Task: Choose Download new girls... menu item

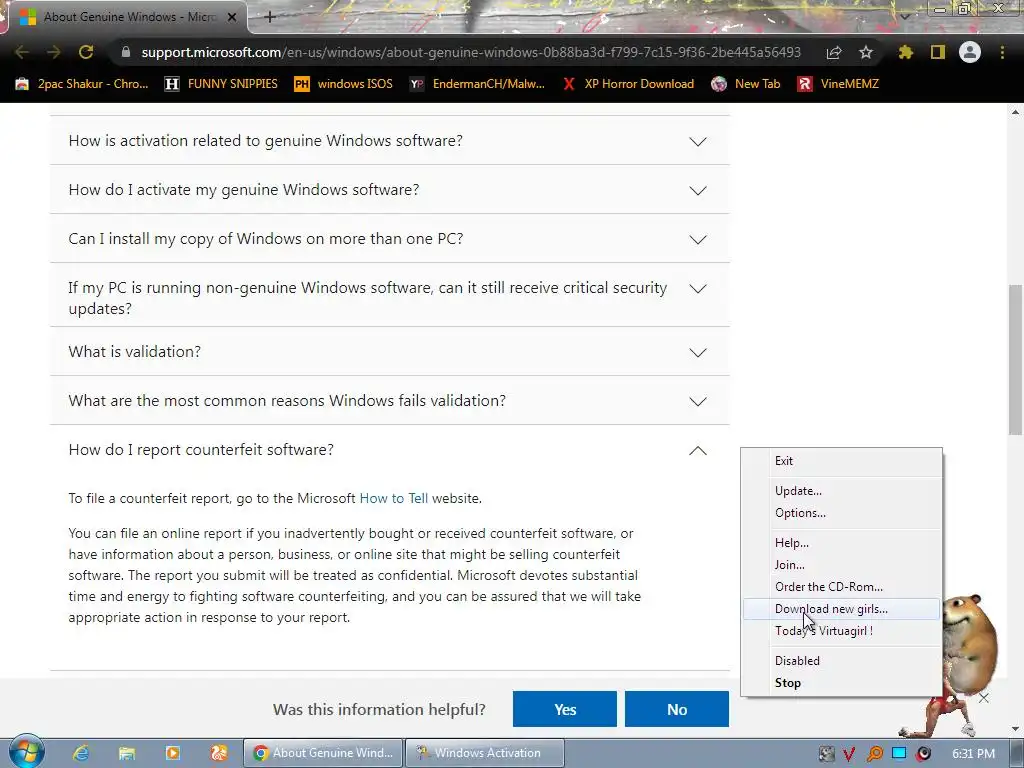Action: [x=841, y=609]
